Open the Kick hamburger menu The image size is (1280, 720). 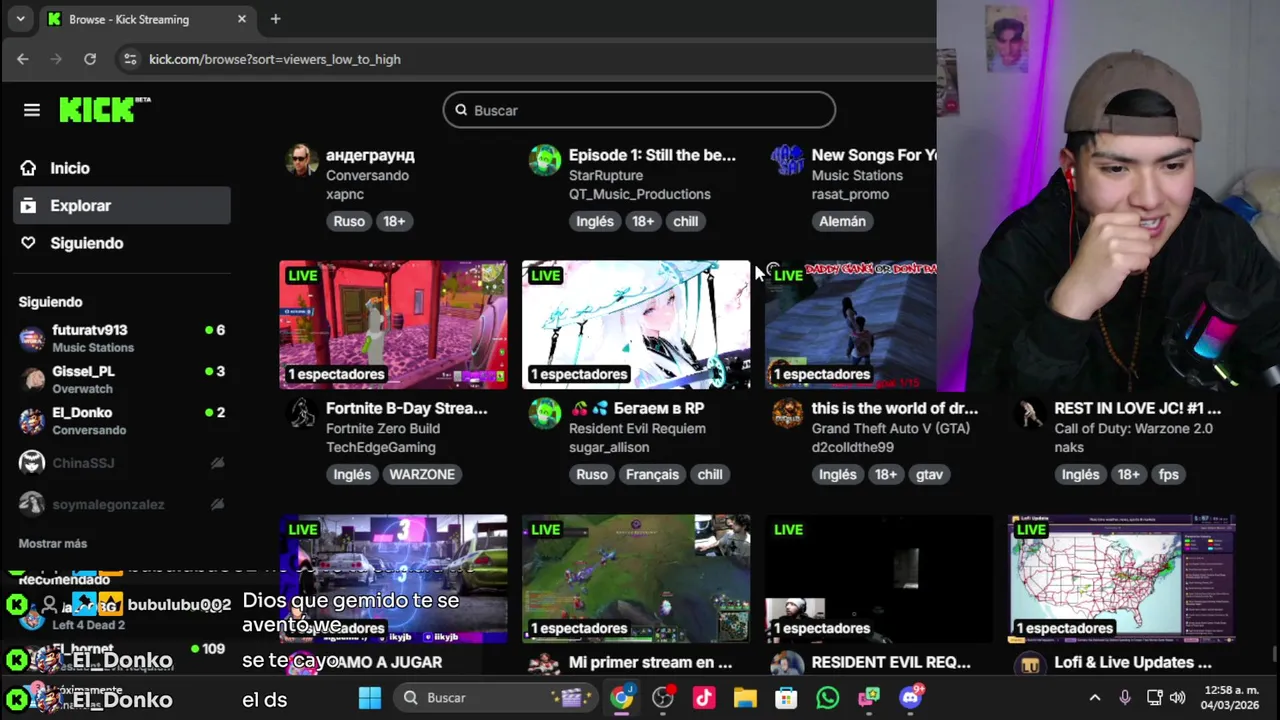click(32, 110)
